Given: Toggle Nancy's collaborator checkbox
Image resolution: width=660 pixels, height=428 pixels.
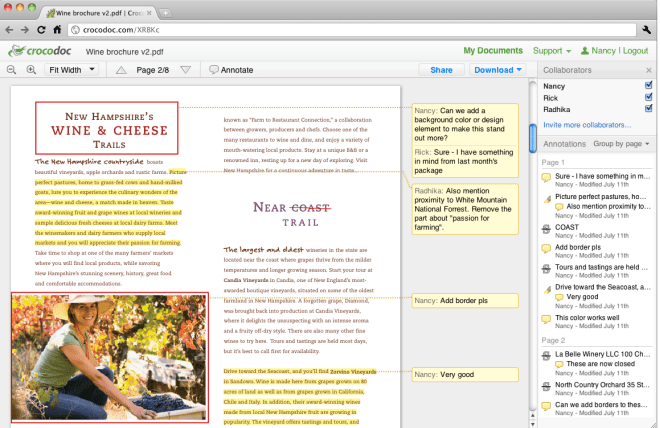Looking at the screenshot, I should [x=648, y=85].
